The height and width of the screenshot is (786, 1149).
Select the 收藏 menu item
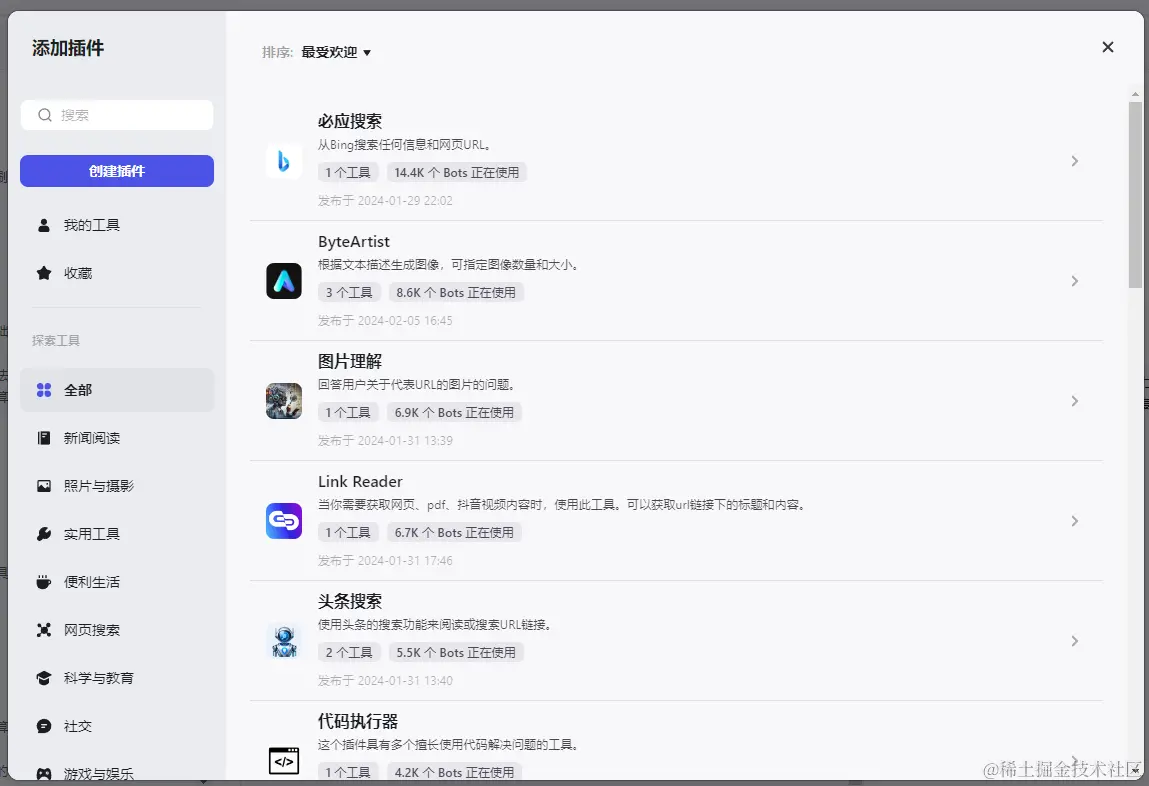pyautogui.click(x=117, y=273)
